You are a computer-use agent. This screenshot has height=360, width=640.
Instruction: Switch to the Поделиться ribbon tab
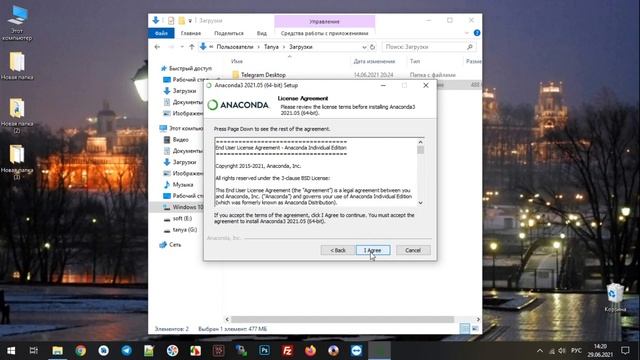[229, 33]
